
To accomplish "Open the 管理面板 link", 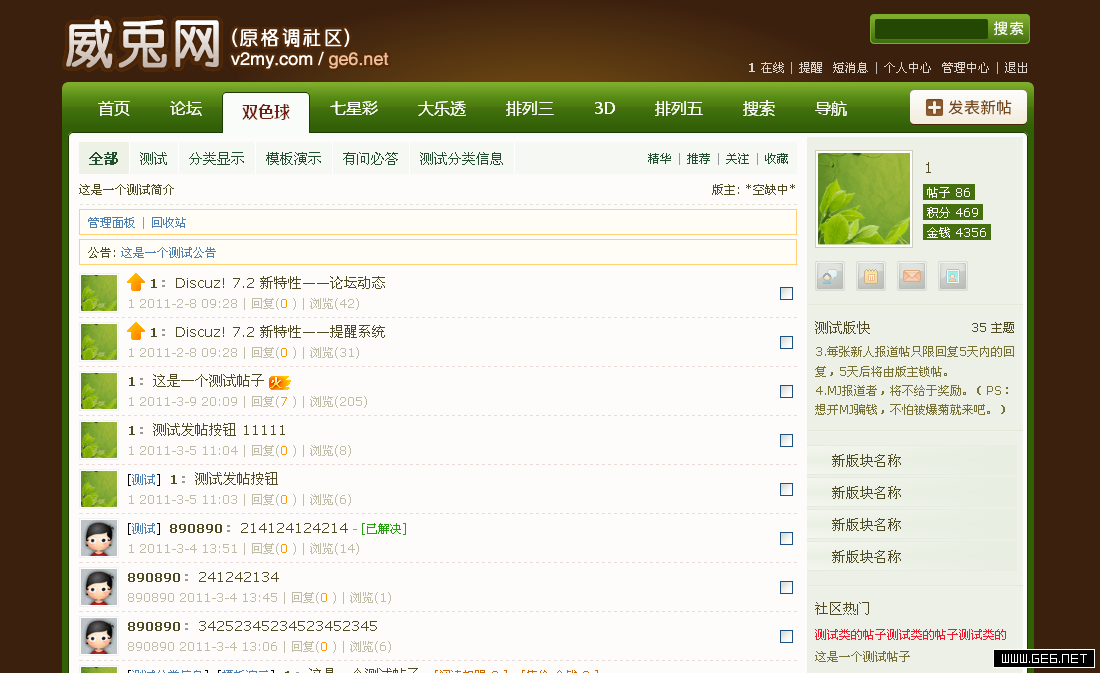I will point(111,222).
